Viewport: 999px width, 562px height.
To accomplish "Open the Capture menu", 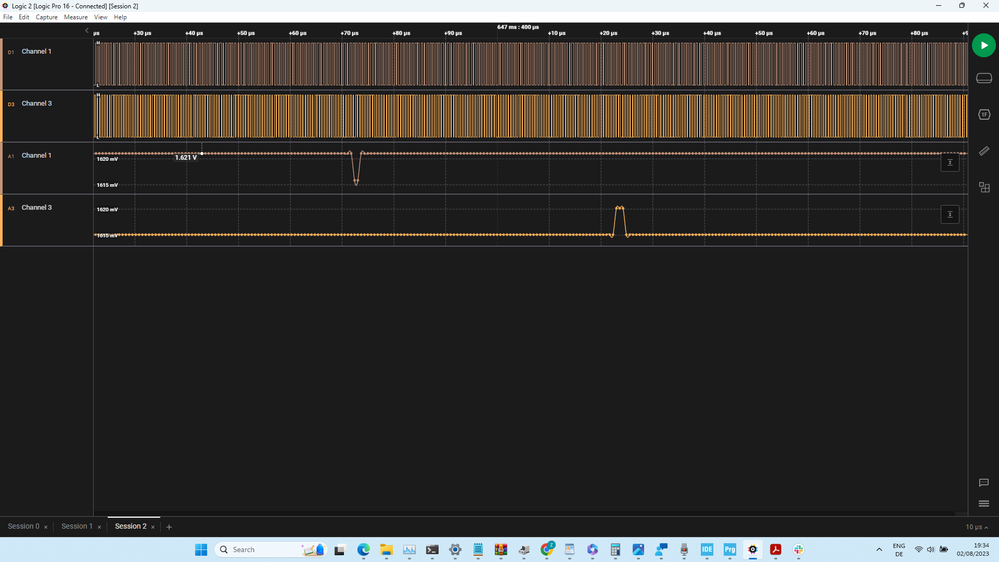I will [x=47, y=17].
